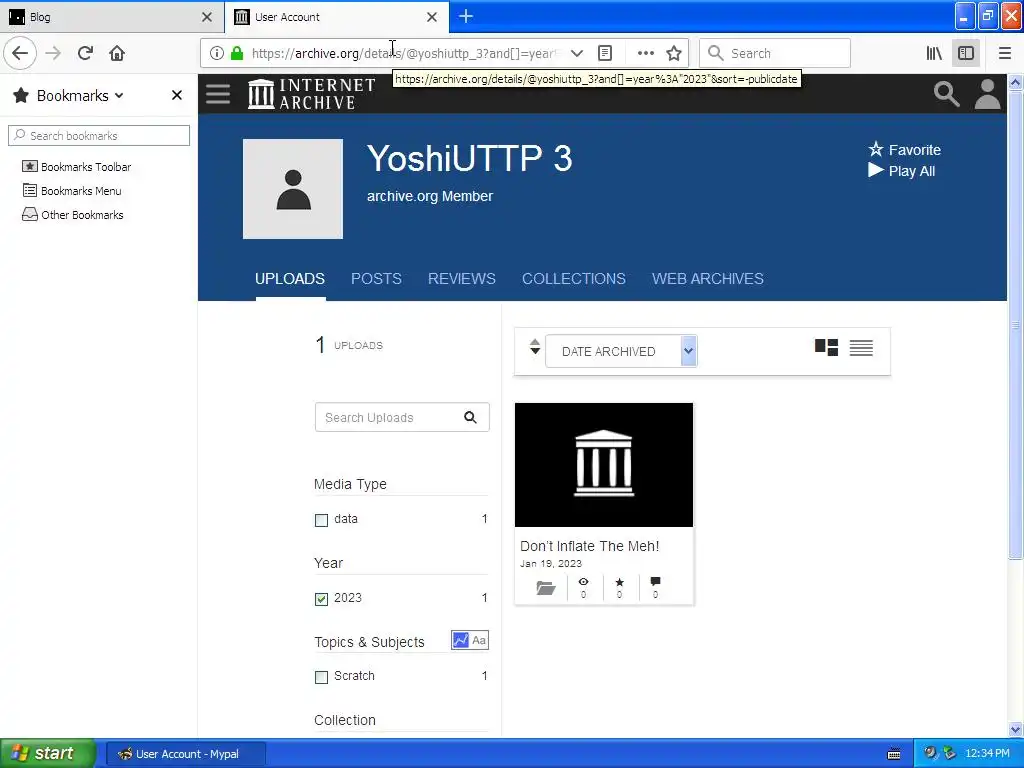Click the Forward navigation arrow

(53, 53)
